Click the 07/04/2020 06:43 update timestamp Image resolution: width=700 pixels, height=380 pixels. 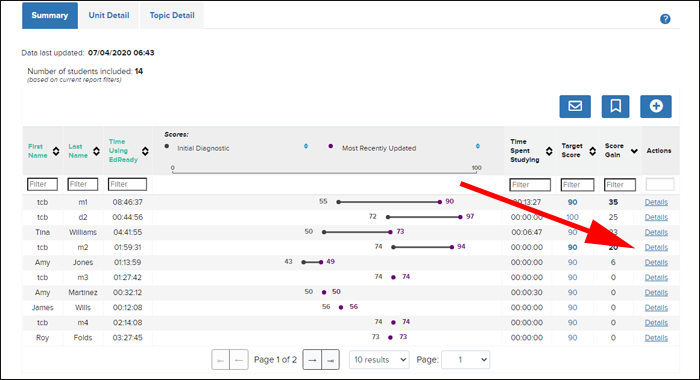pos(121,53)
